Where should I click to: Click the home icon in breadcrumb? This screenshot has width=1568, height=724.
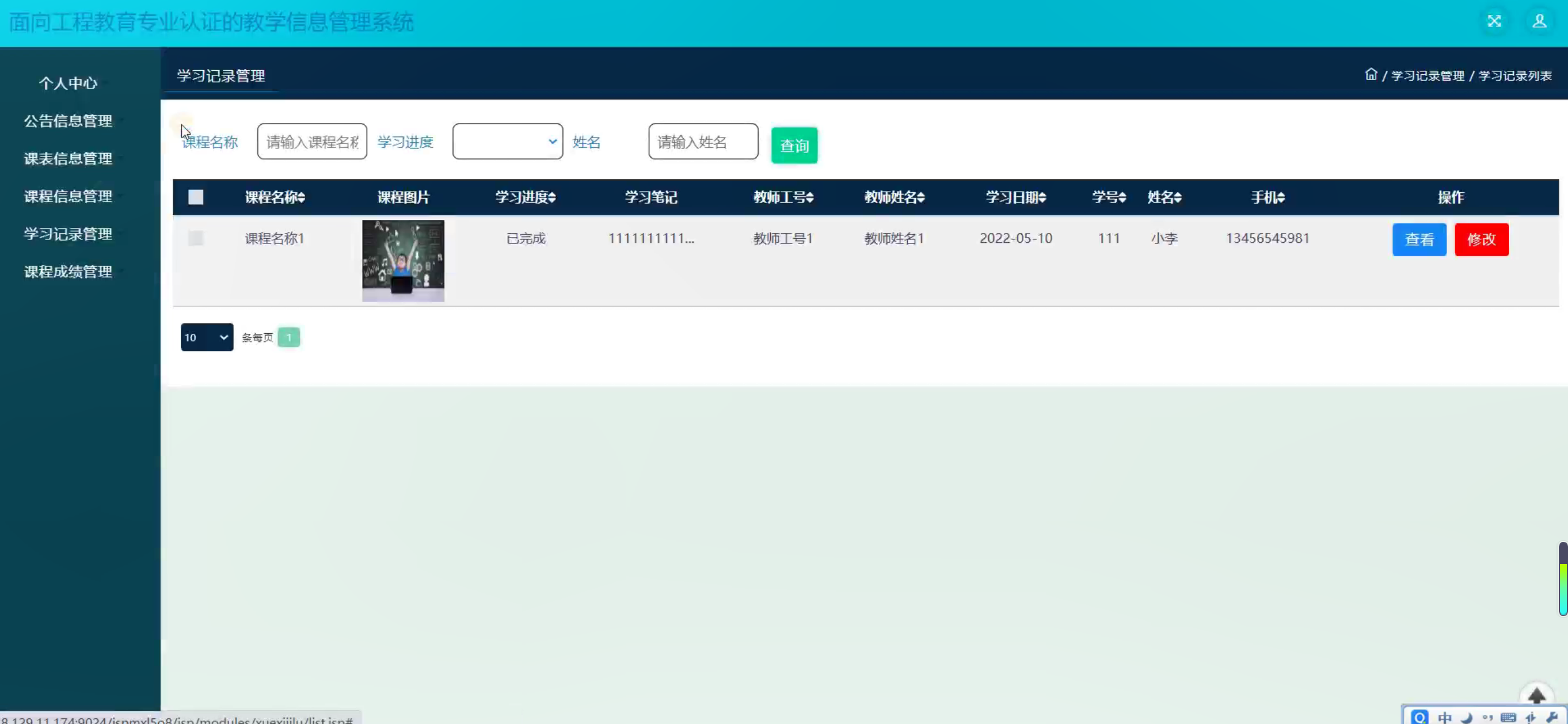[1371, 74]
